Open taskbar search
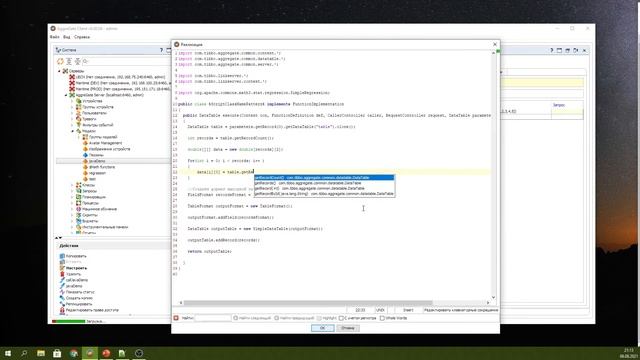Screen dimensions: 640x360 (24, 353)
